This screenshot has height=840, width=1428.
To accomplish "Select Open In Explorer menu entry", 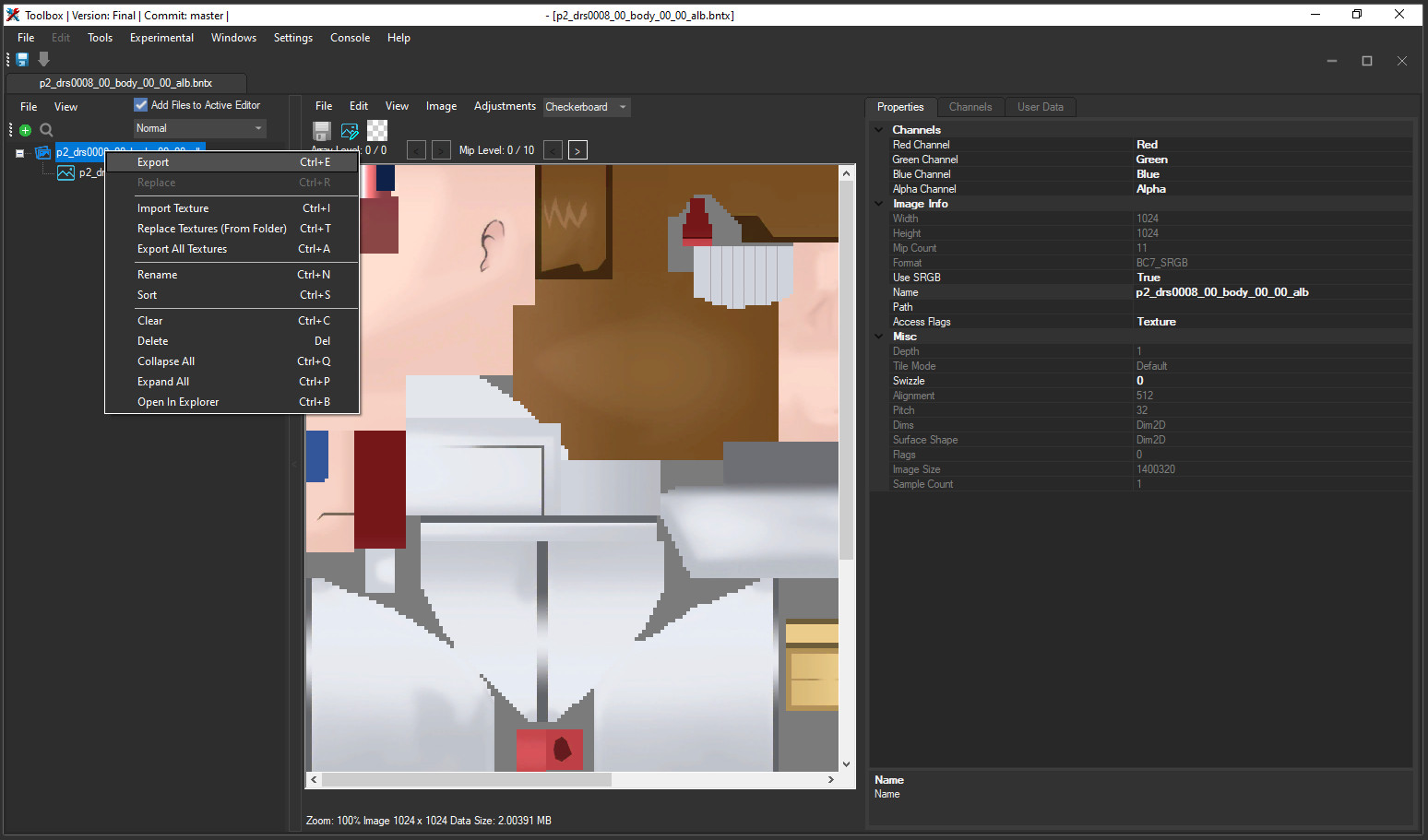I will point(232,402).
